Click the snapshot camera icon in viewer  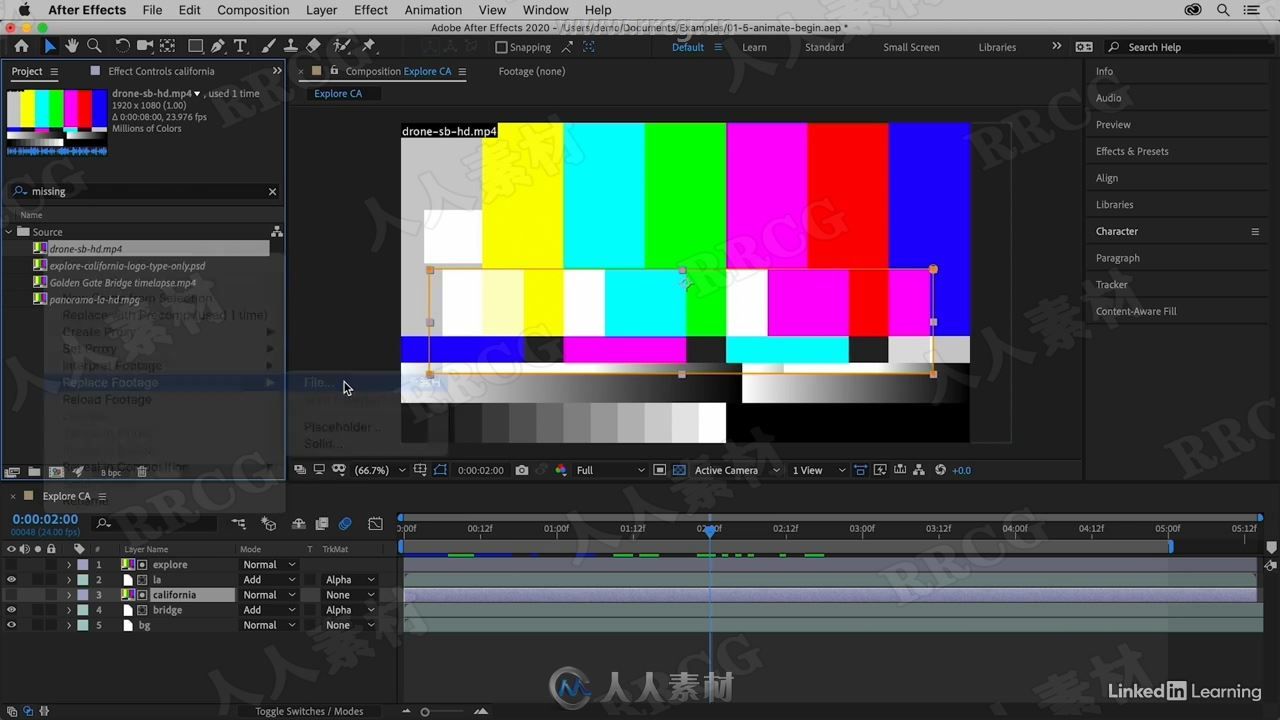click(522, 470)
